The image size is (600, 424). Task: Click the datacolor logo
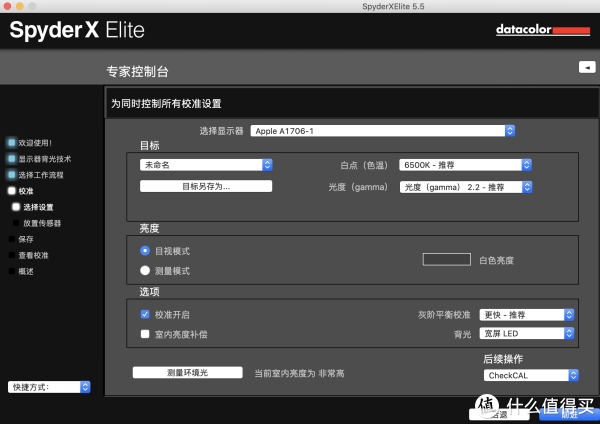[543, 30]
